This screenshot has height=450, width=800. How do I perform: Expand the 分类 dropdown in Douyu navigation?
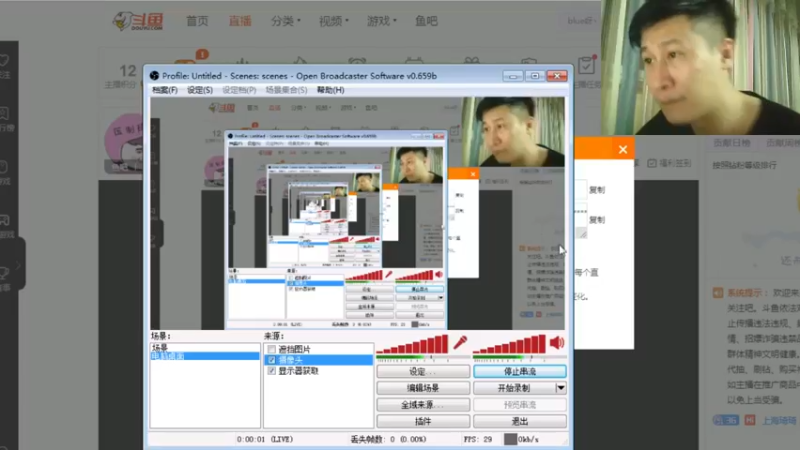pos(286,21)
